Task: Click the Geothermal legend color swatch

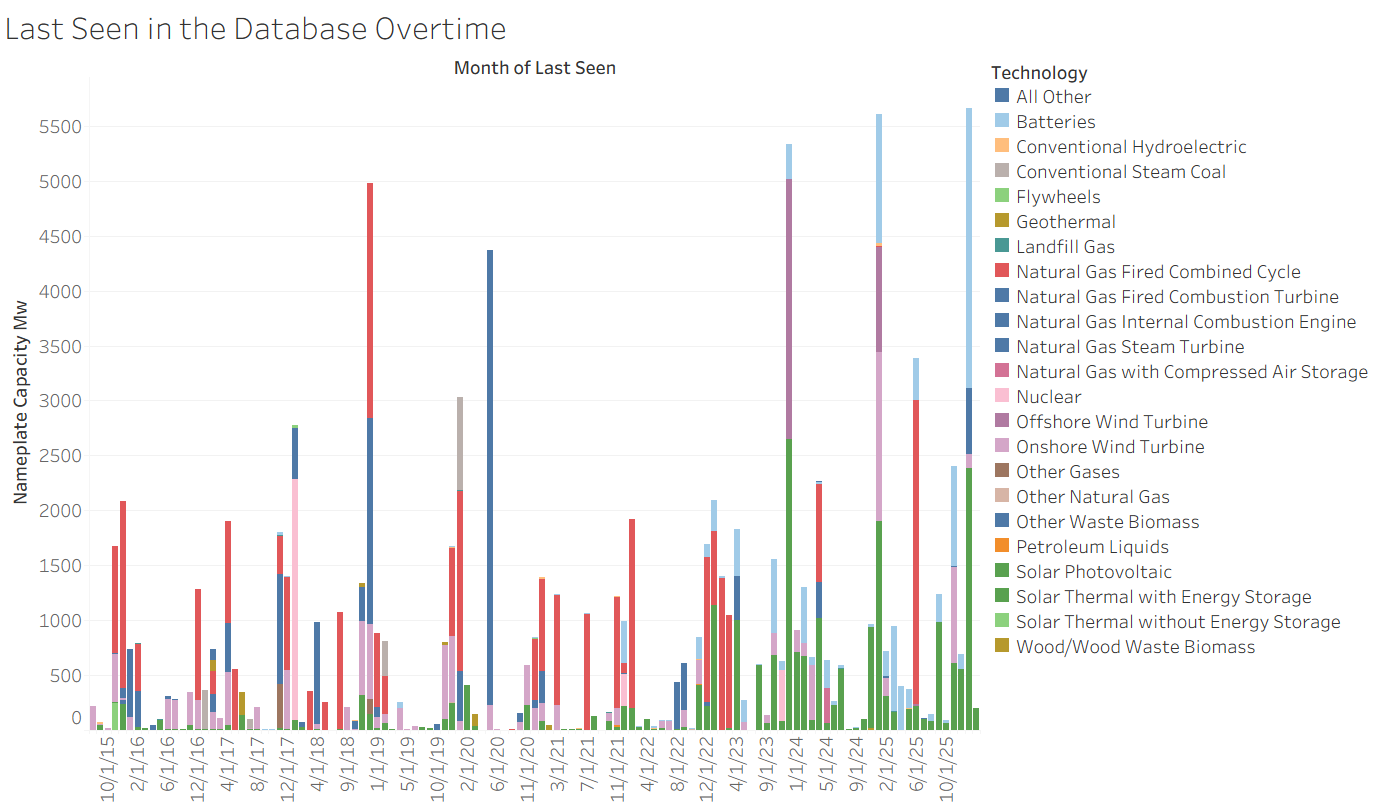Action: click(1002, 222)
